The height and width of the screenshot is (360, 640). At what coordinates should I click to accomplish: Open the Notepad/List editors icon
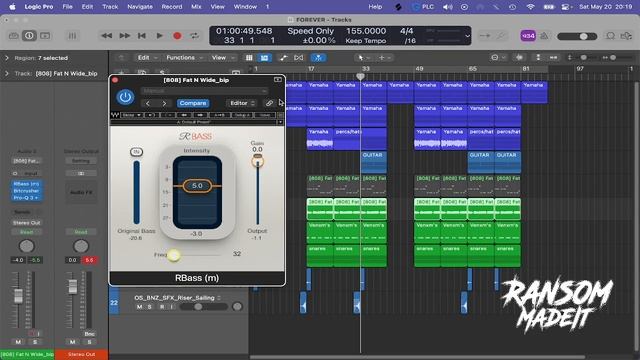[x=610, y=36]
